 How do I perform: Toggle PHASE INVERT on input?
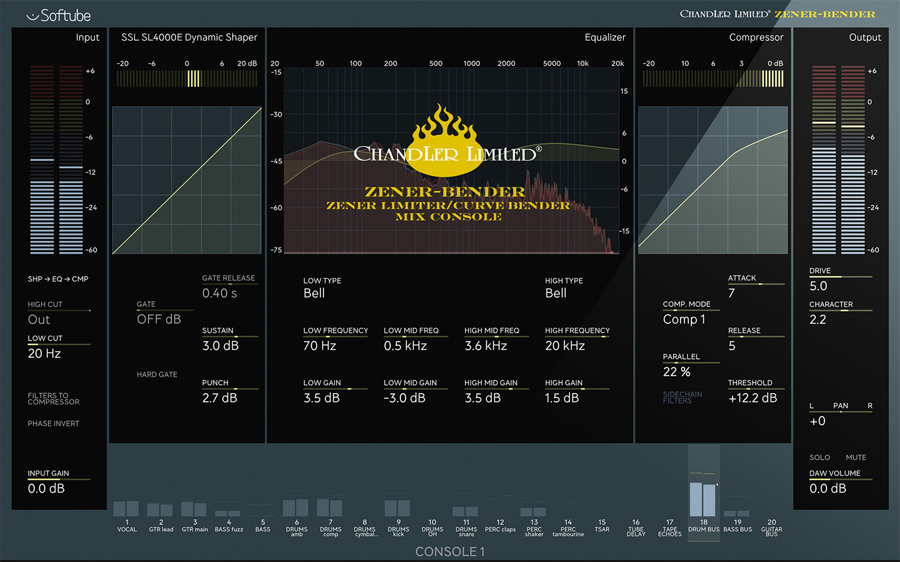pyautogui.click(x=53, y=423)
